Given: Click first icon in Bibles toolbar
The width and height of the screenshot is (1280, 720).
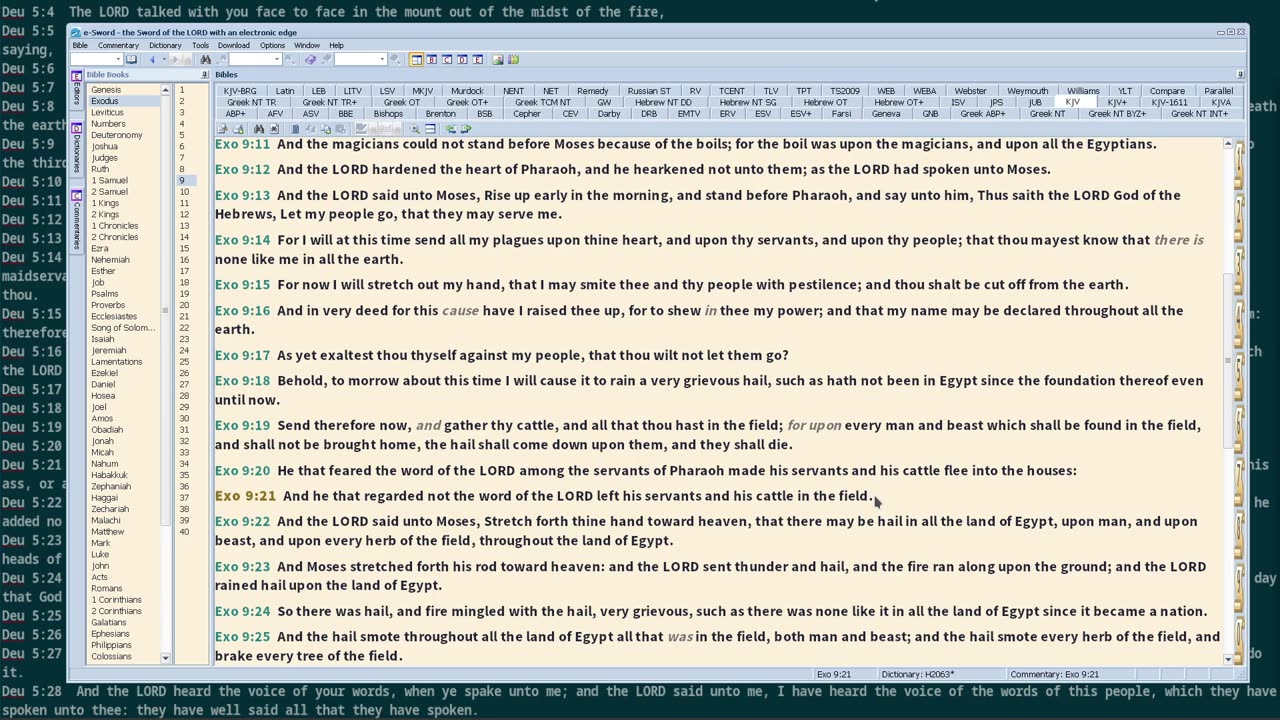Looking at the screenshot, I should point(222,129).
